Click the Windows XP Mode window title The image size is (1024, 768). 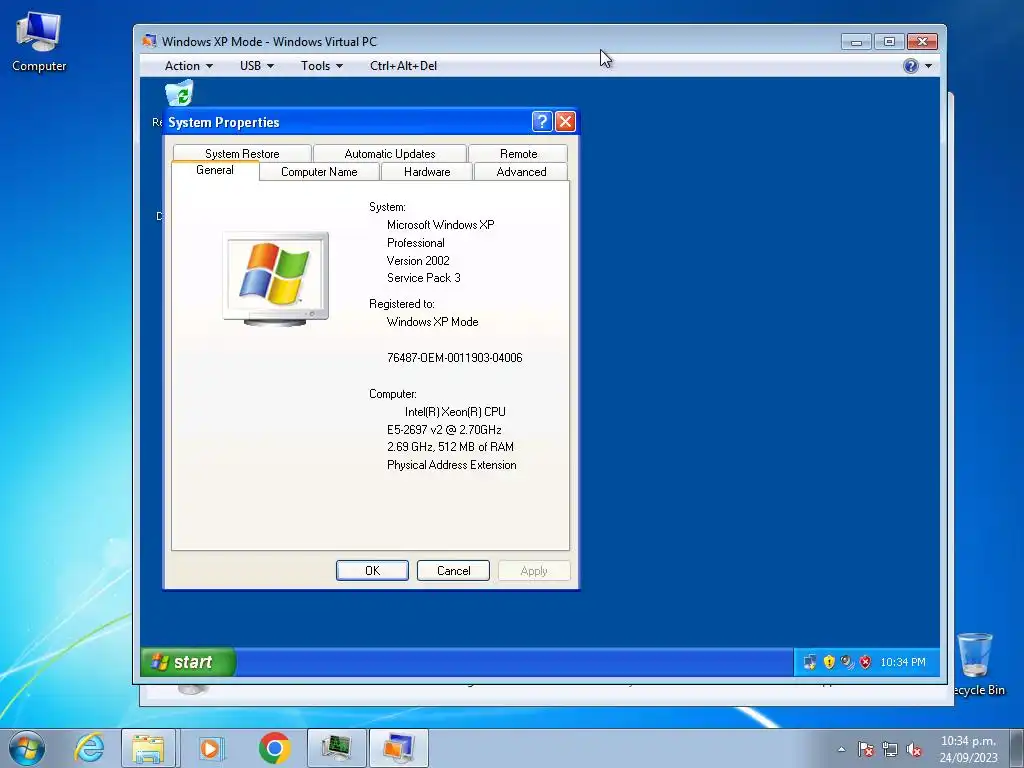click(x=269, y=42)
